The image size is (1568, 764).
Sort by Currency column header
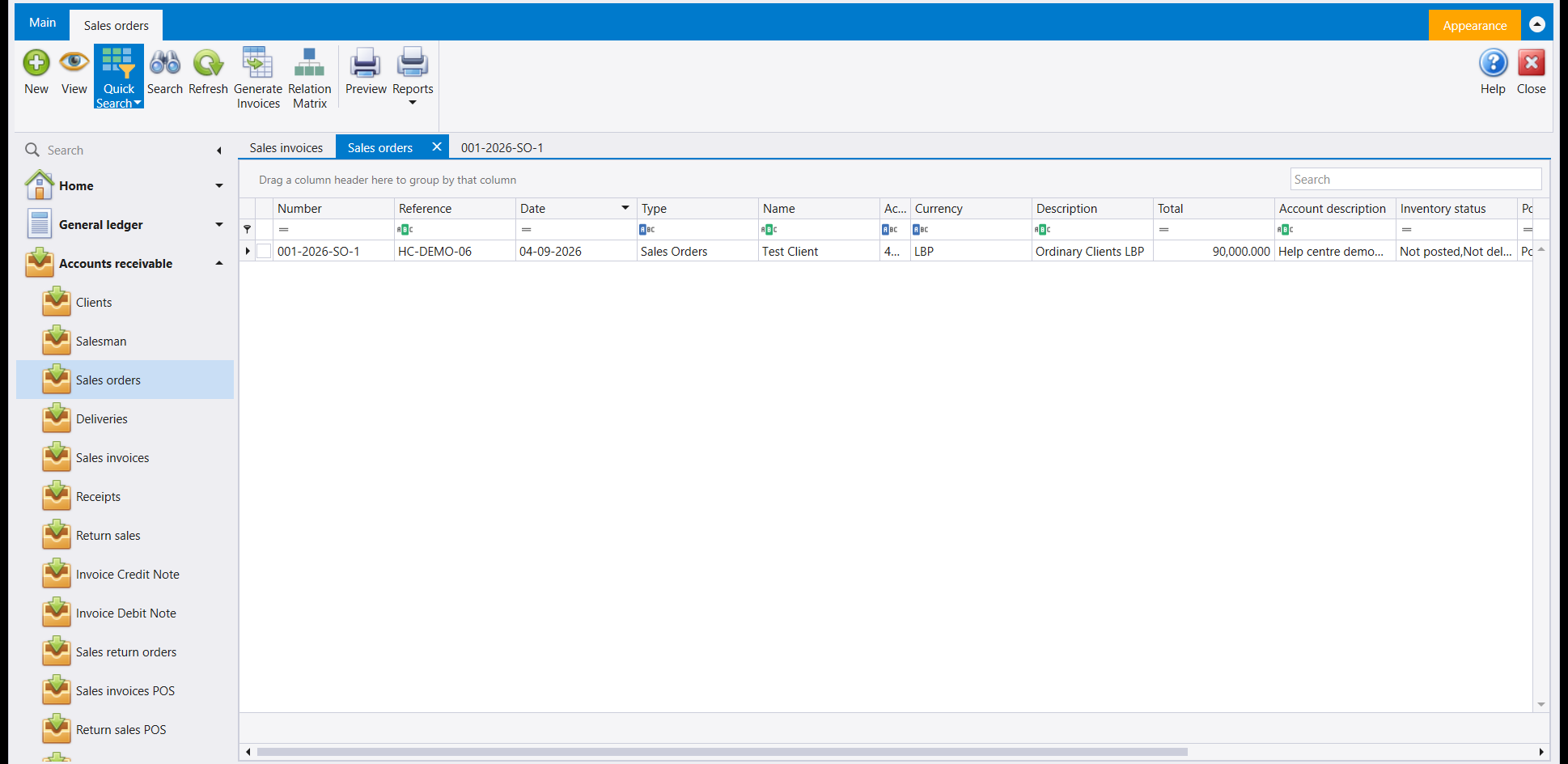(x=971, y=209)
